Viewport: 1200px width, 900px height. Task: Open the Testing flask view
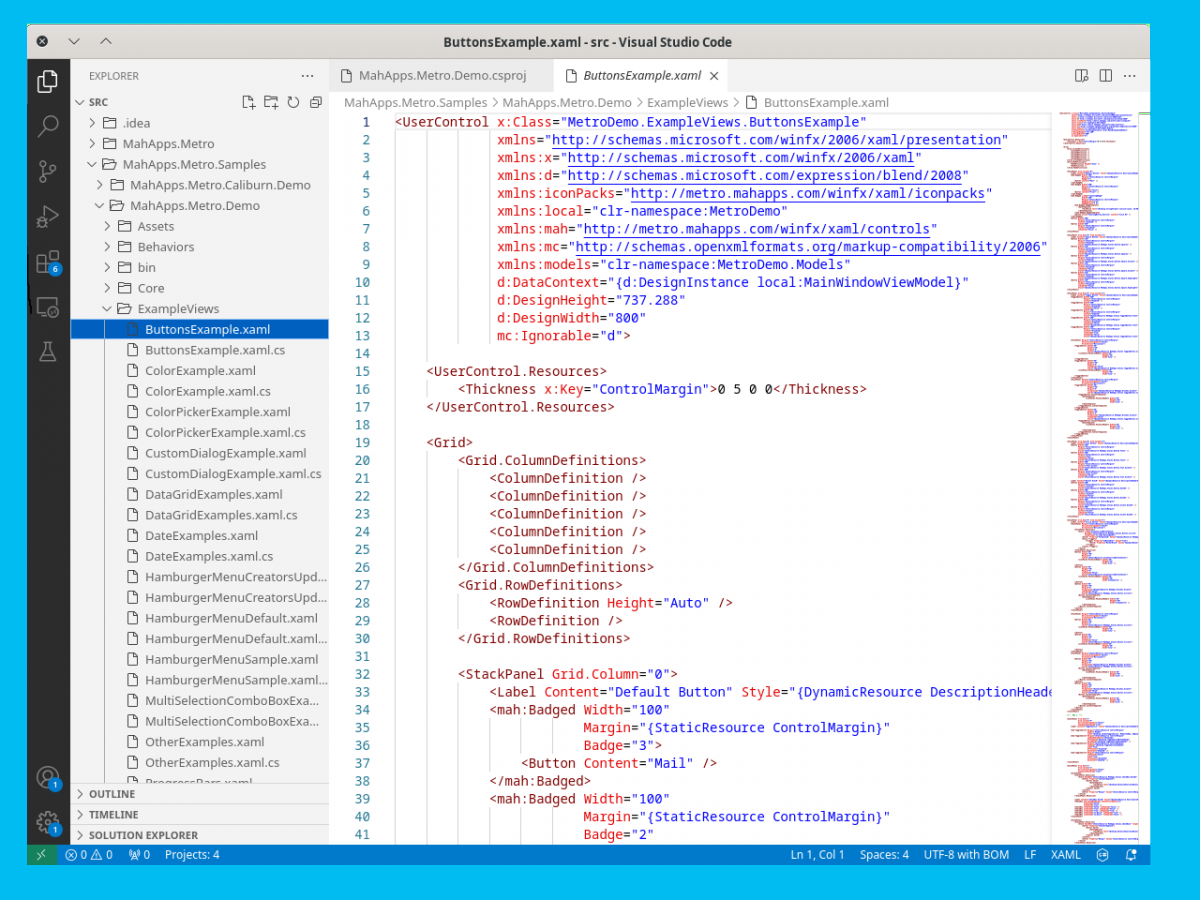click(47, 351)
